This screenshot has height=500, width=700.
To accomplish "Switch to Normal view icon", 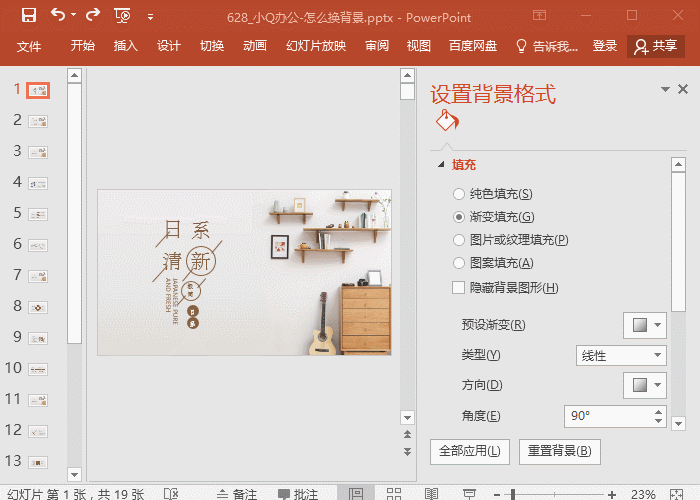I will pyautogui.click(x=356, y=493).
